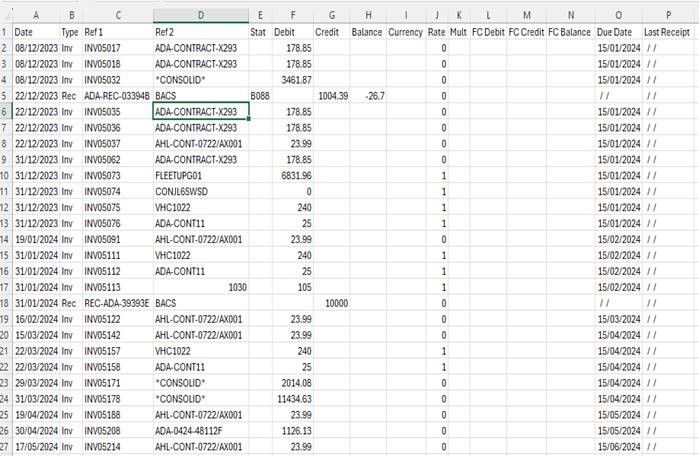The width and height of the screenshot is (699, 456).
Task: Click the Date header cell
Action: coord(36,32)
